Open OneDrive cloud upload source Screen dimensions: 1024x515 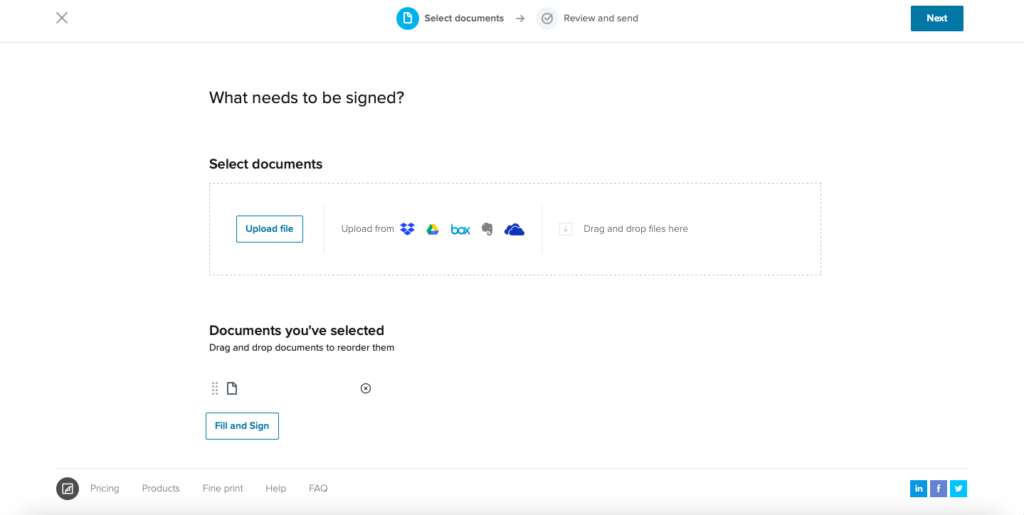click(514, 229)
